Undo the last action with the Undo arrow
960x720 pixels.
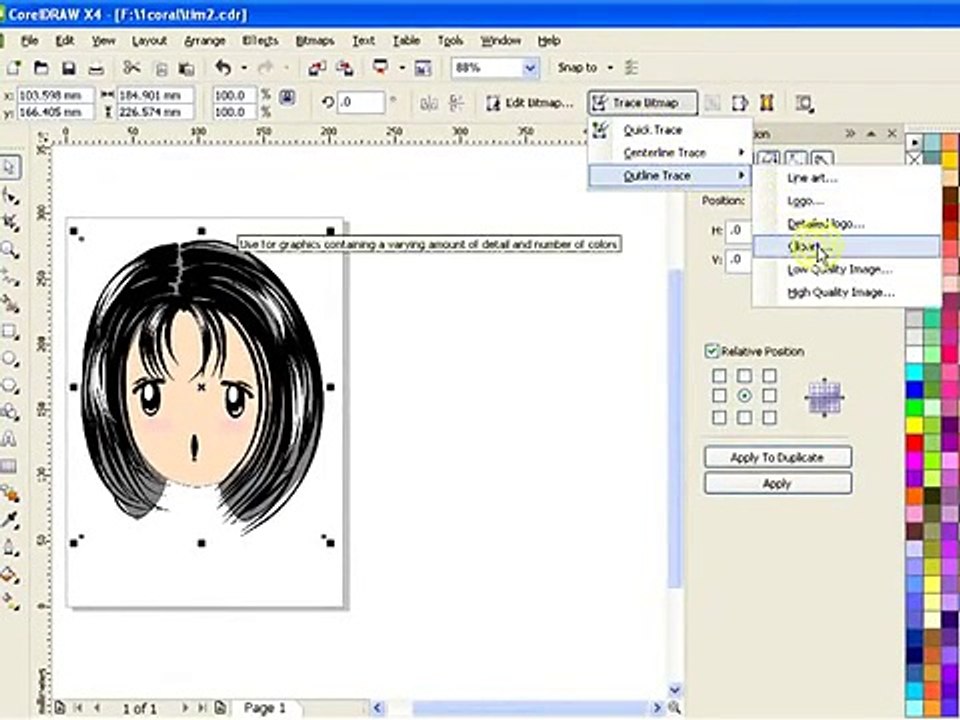click(x=223, y=68)
